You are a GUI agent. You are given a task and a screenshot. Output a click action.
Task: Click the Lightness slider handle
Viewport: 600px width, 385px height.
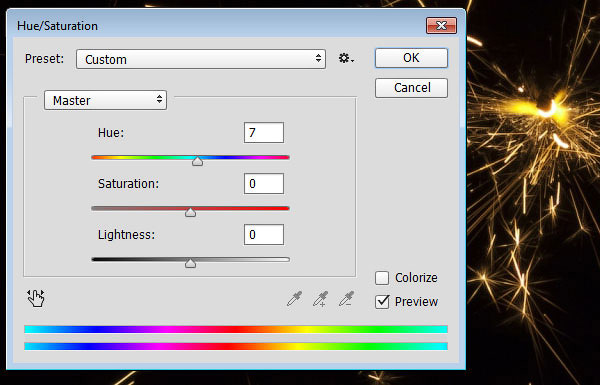(x=190, y=263)
